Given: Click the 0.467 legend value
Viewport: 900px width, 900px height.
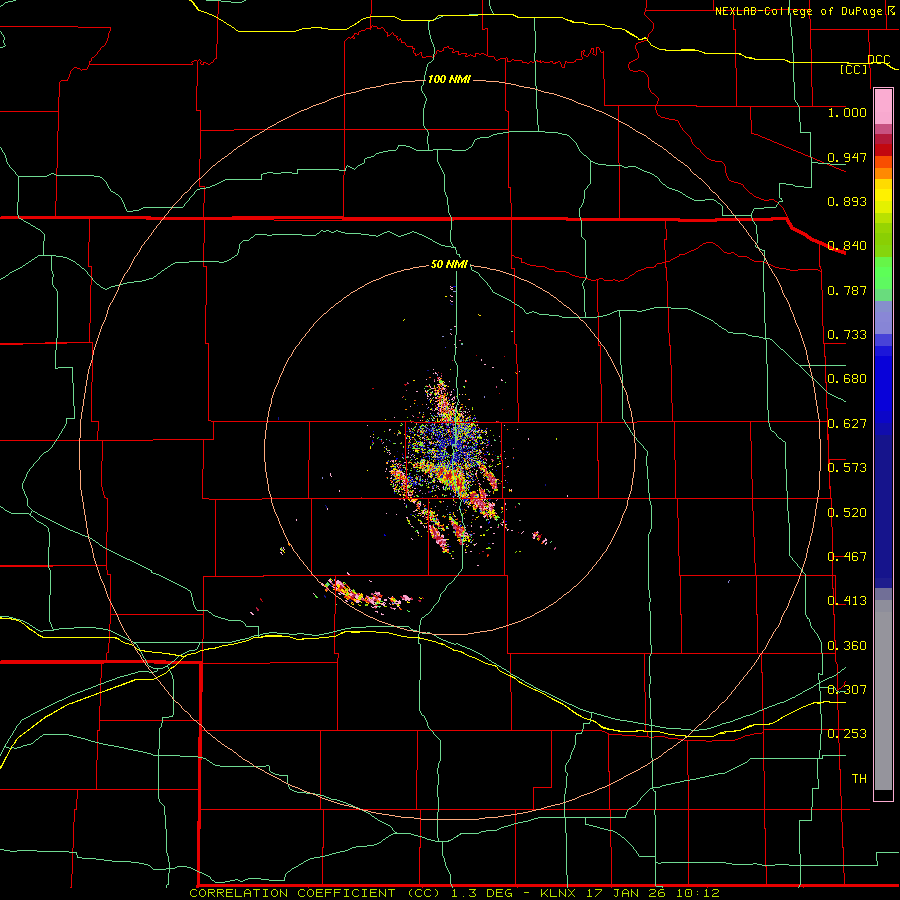Looking at the screenshot, I should point(847,557).
